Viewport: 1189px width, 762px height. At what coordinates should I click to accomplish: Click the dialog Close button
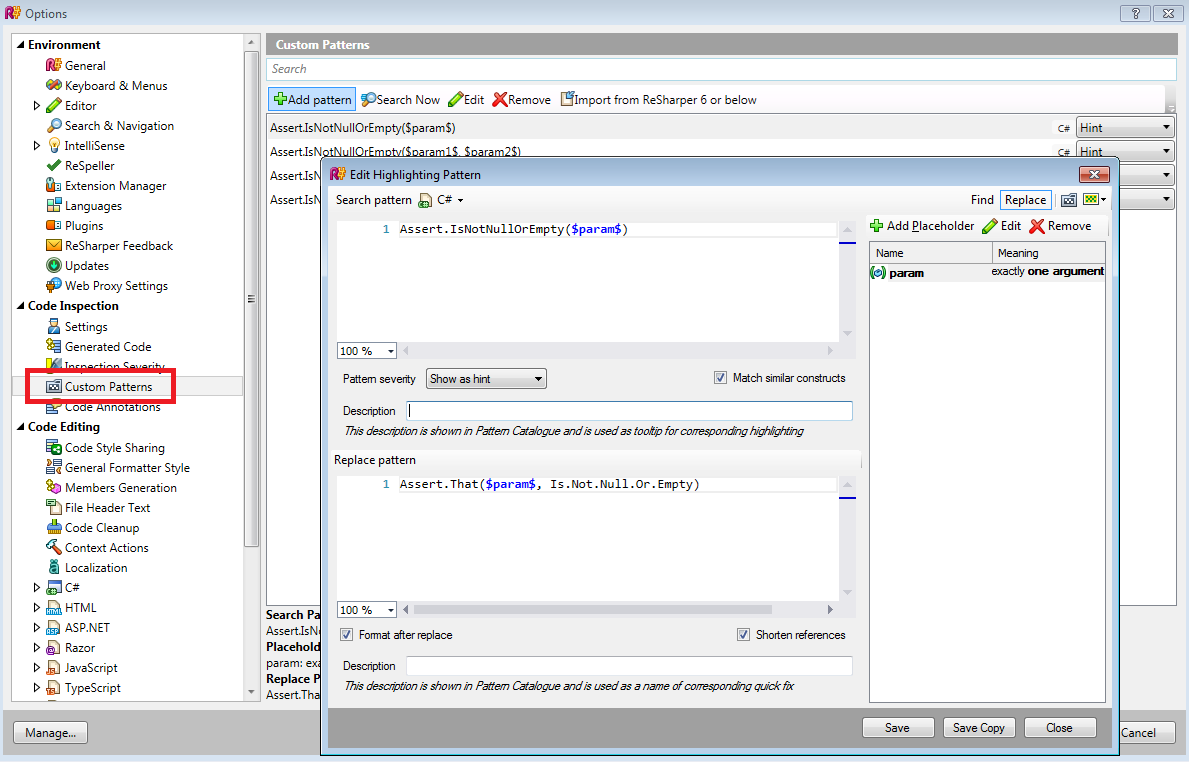1060,728
